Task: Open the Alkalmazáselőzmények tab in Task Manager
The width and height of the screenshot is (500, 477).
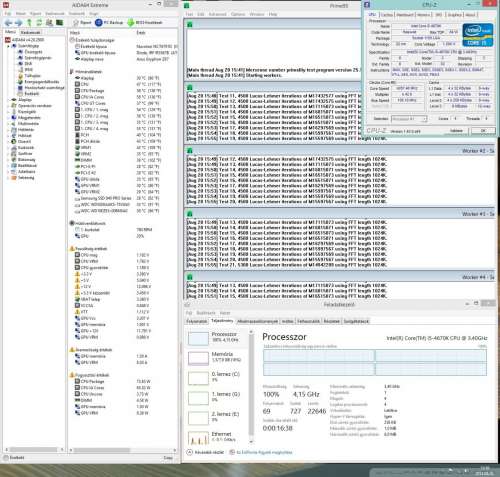Action: tap(257, 321)
